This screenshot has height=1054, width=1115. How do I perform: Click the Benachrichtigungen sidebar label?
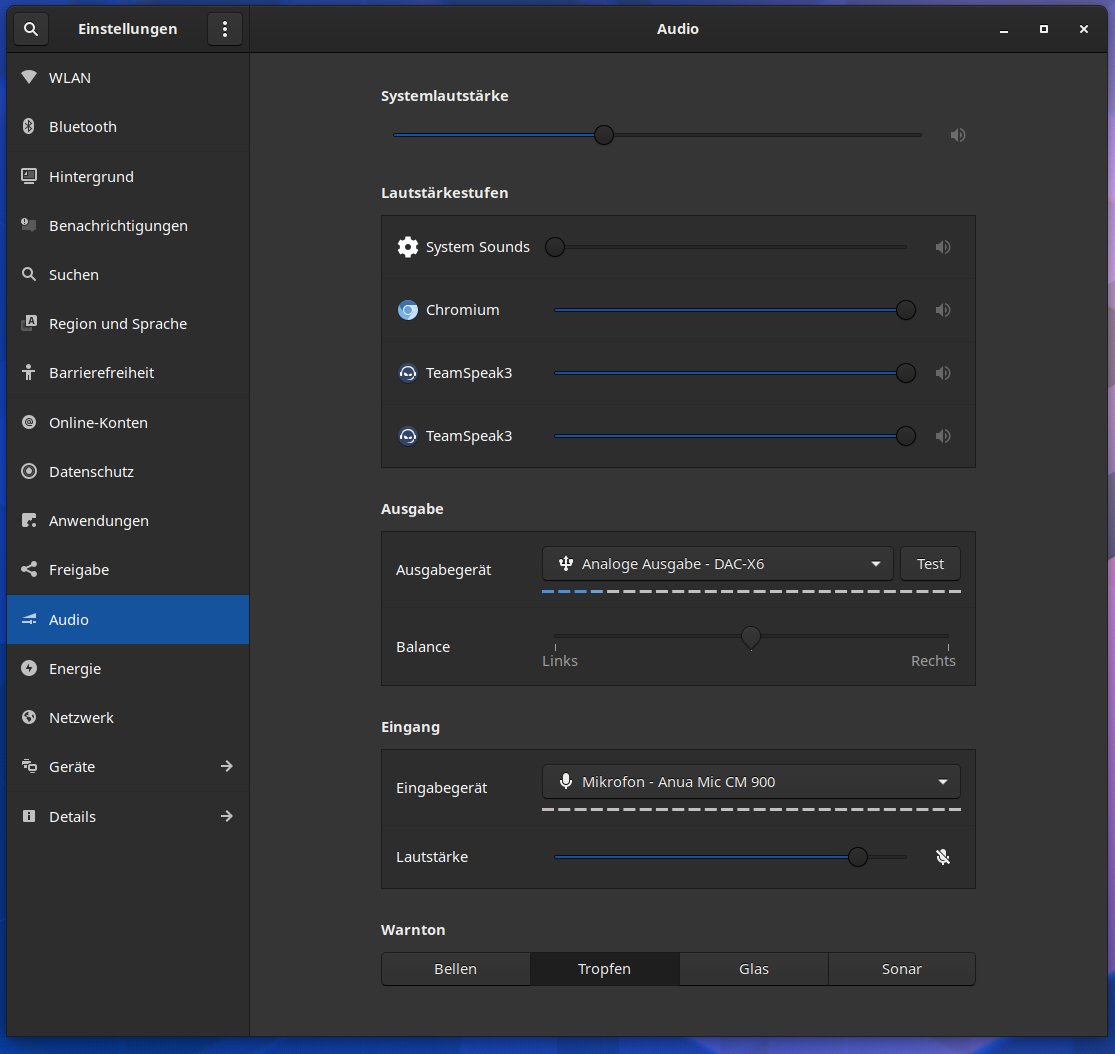pos(118,225)
